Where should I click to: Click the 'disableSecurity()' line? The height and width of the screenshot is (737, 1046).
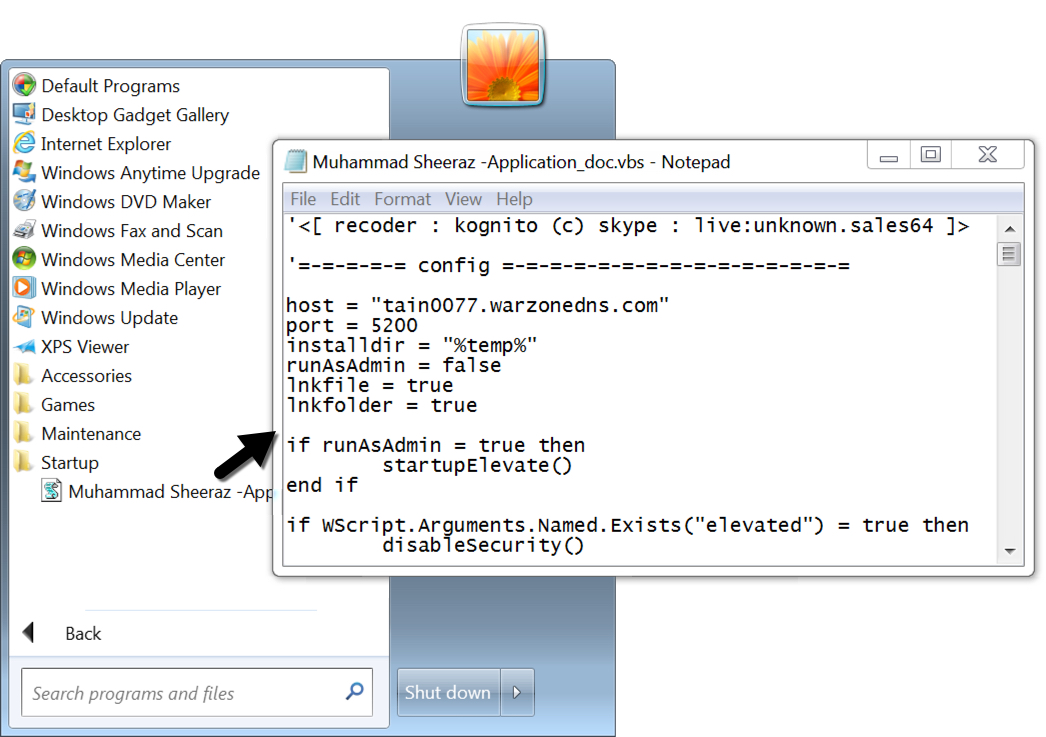point(483,545)
